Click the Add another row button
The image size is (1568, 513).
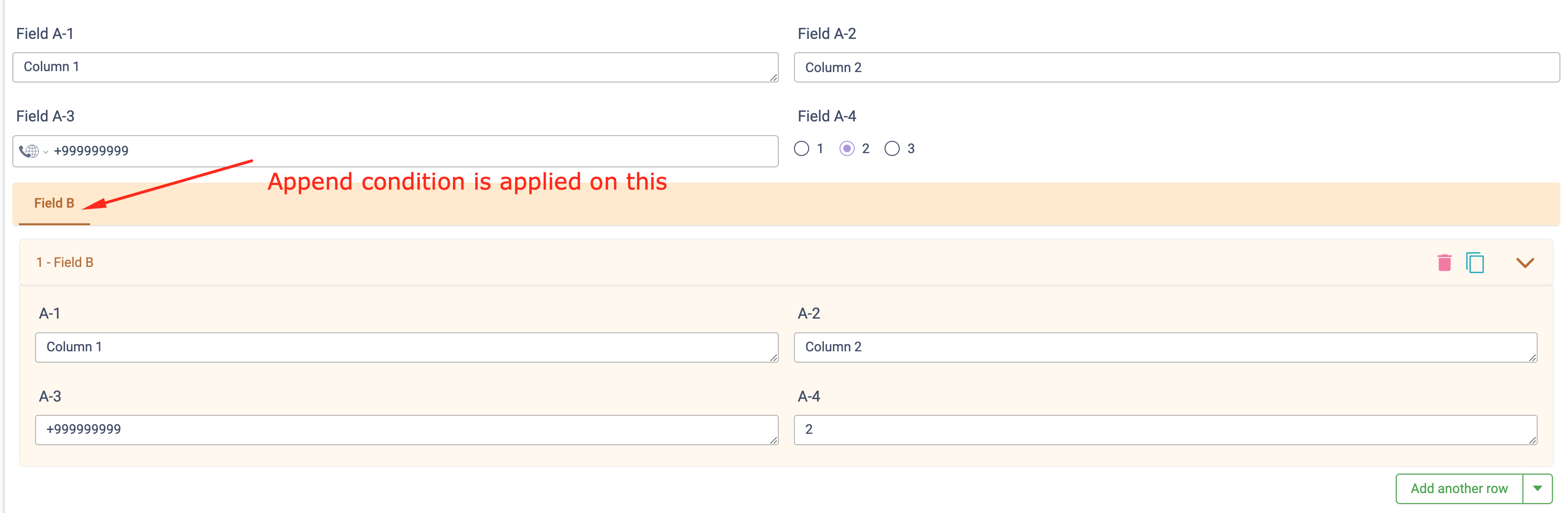point(1458,489)
